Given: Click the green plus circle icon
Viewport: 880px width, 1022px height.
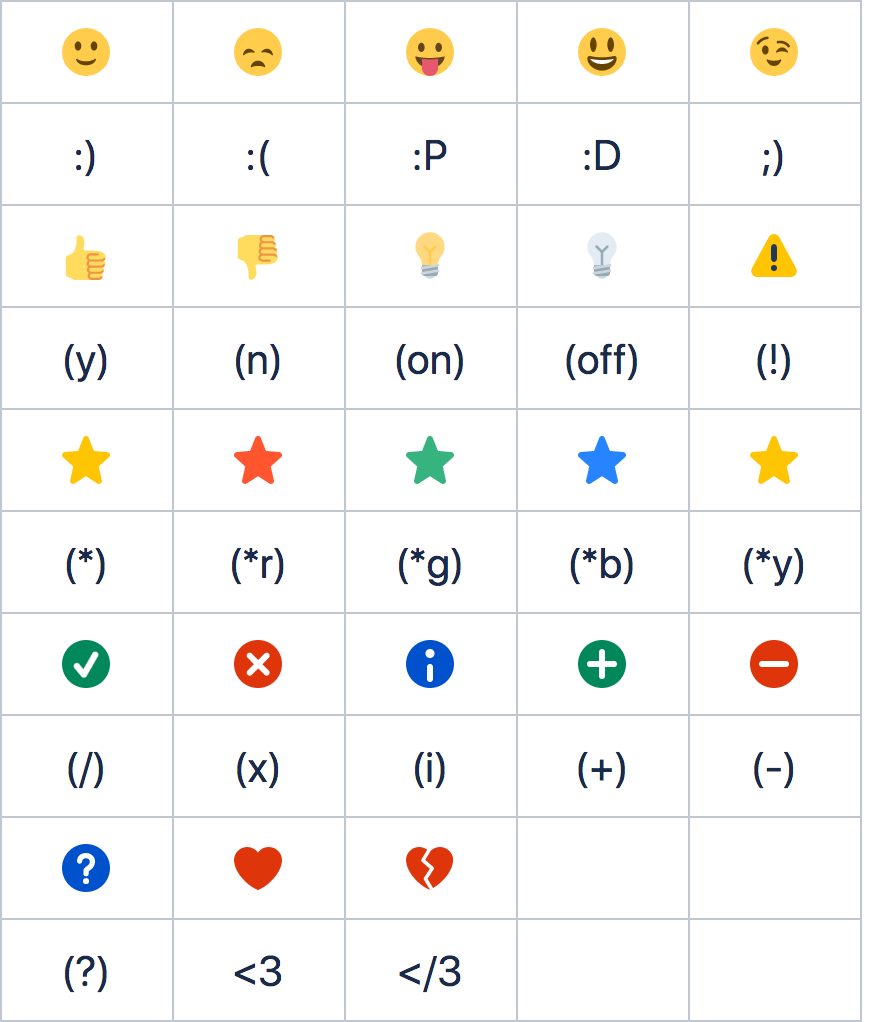Looking at the screenshot, I should (602, 664).
